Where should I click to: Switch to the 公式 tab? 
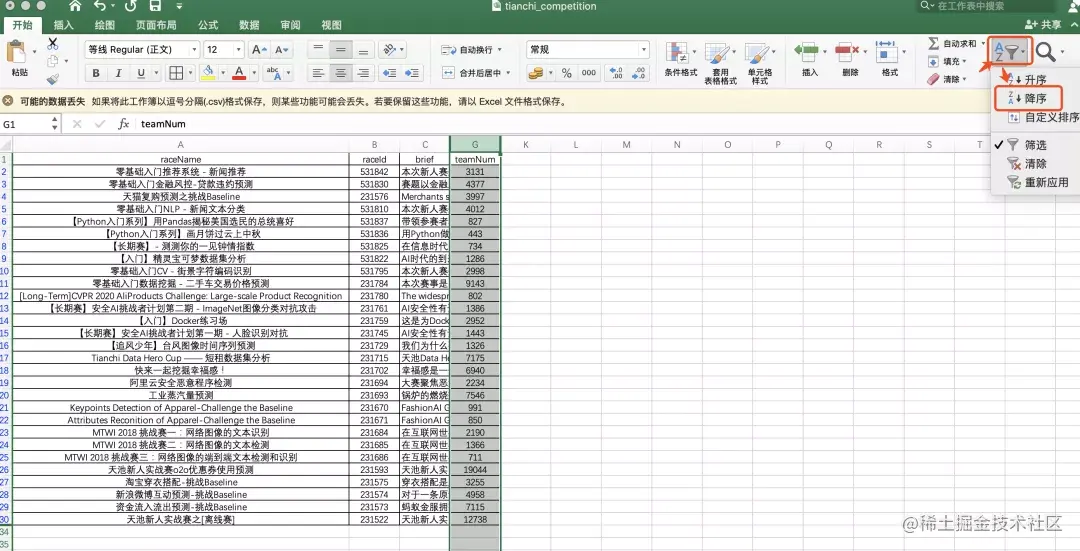pos(208,25)
